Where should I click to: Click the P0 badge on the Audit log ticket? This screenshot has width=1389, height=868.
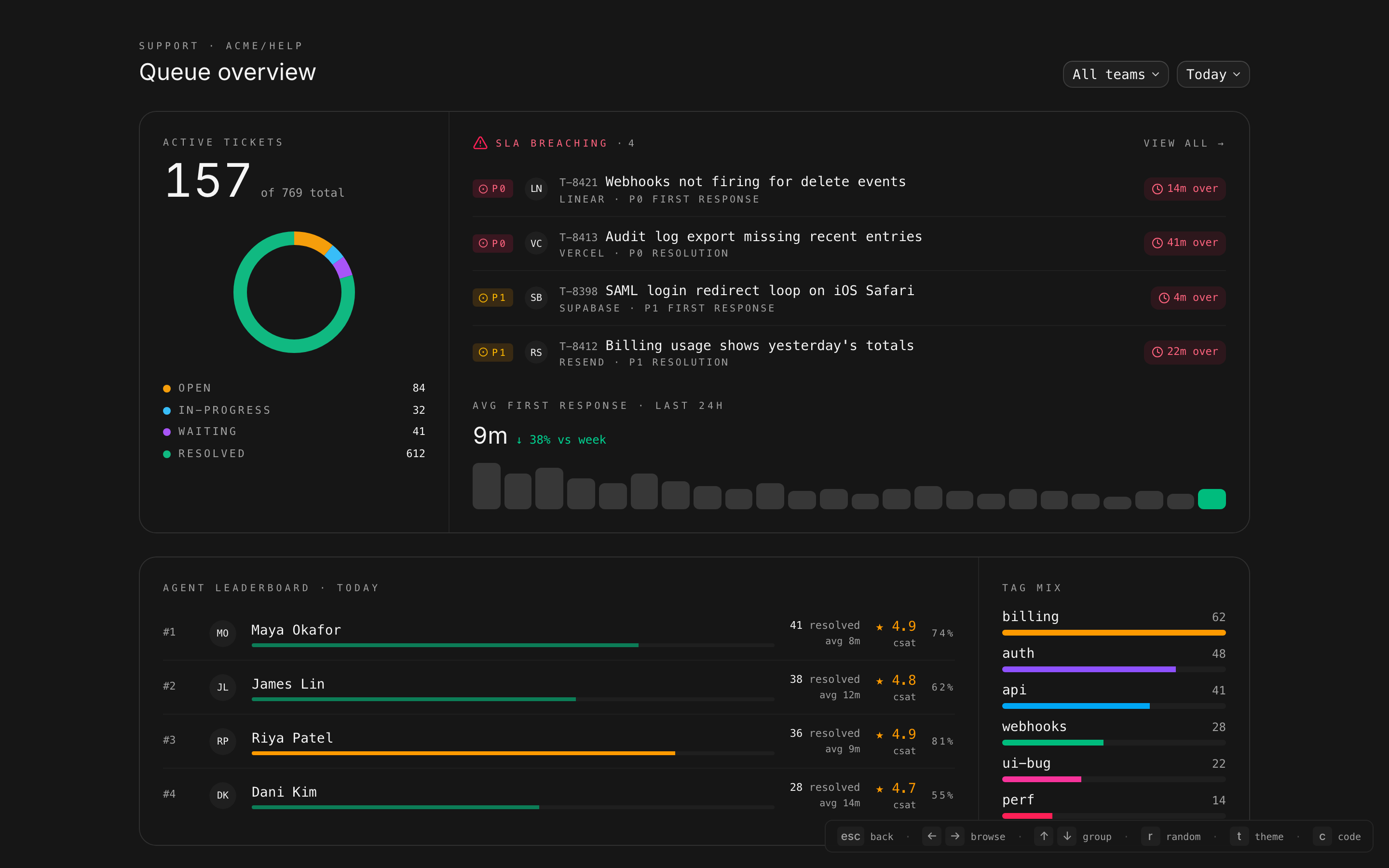click(x=492, y=244)
